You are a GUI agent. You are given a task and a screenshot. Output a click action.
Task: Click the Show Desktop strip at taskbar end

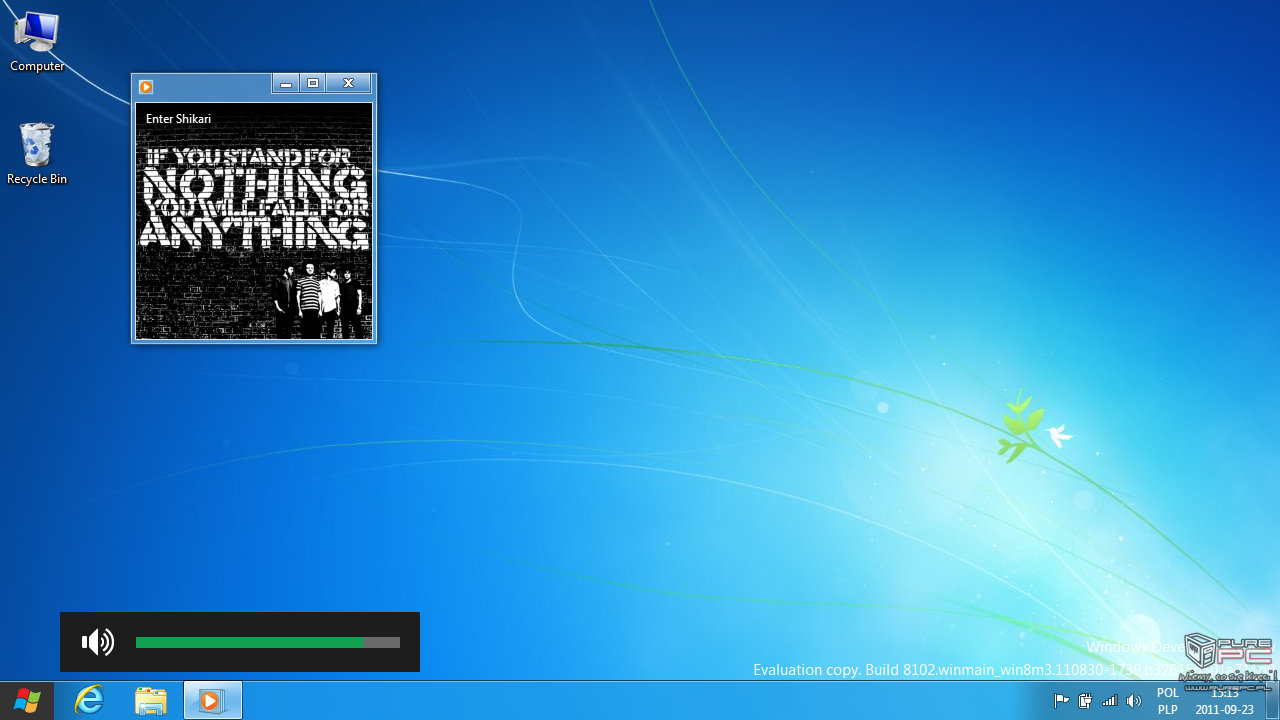point(1273,701)
